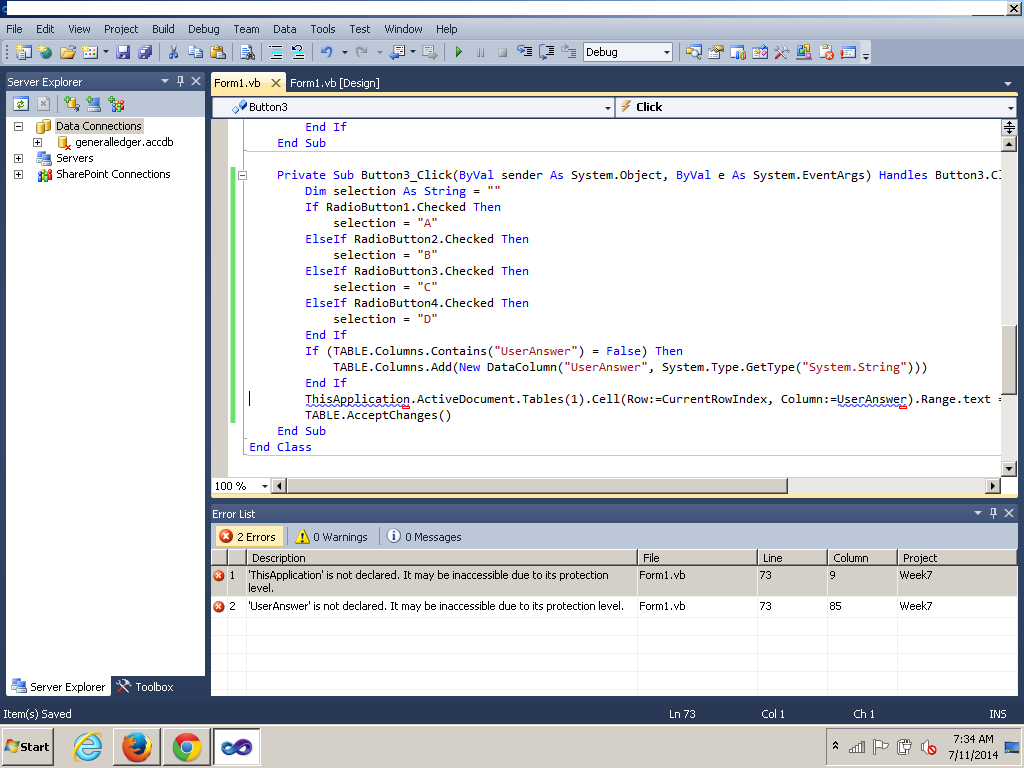
Task: Open the Build menu
Action: pyautogui.click(x=163, y=29)
